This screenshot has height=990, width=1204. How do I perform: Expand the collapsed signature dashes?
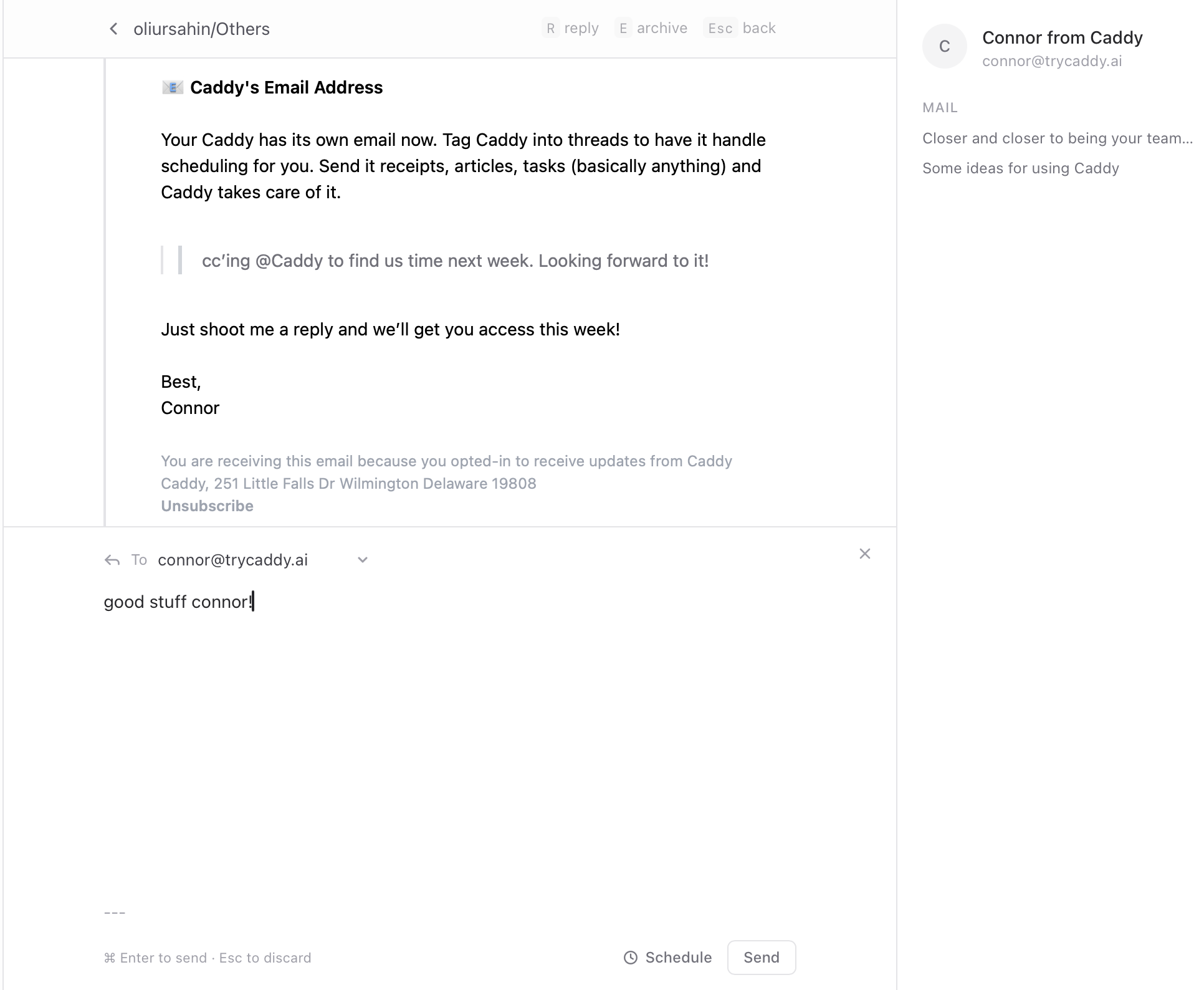(x=115, y=913)
